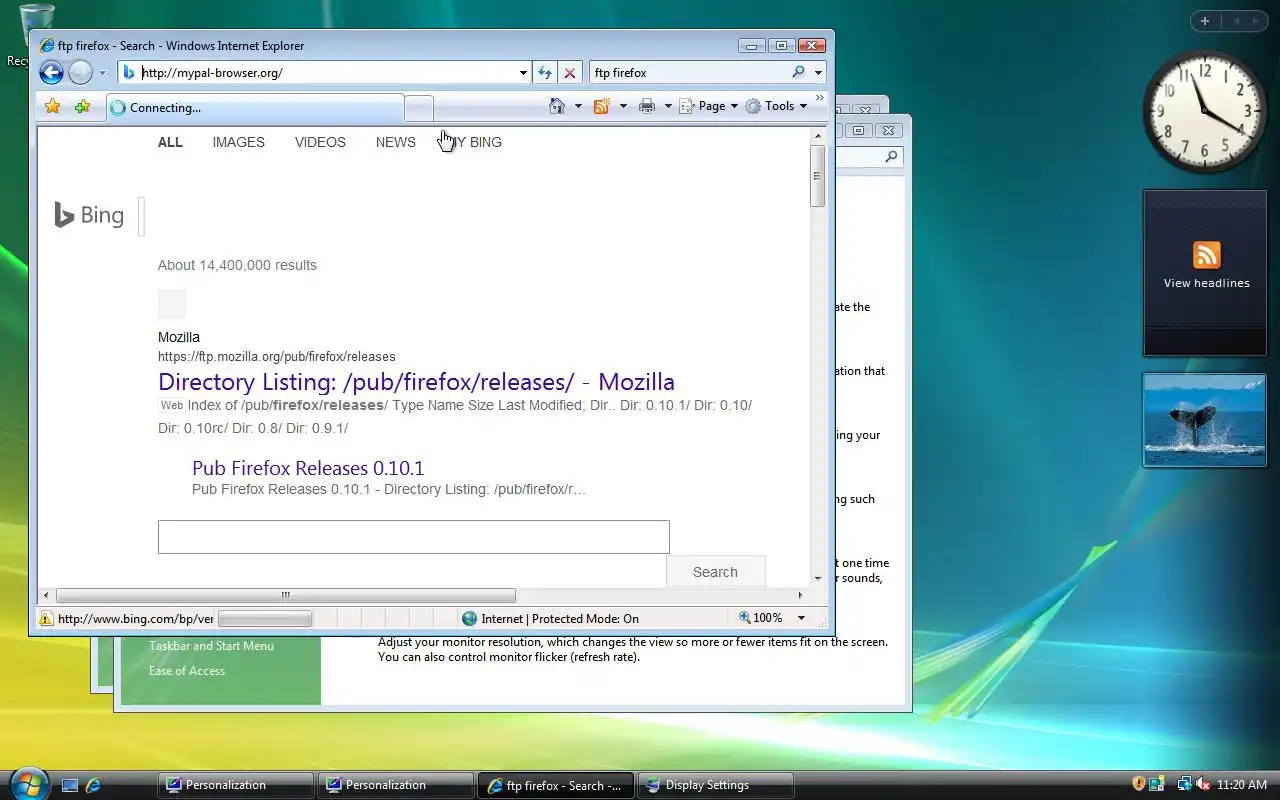Click the Bing Search button
Screen dimensions: 1280x800
[715, 572]
